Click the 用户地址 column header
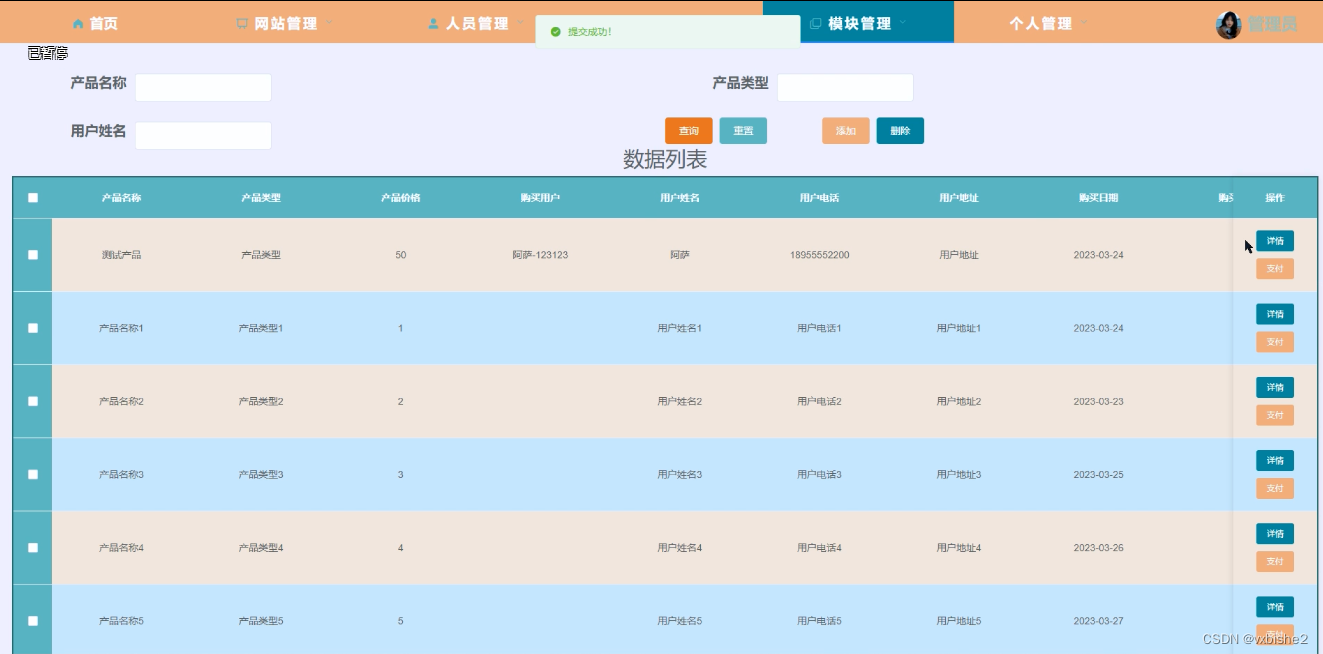This screenshot has height=654, width=1323. 959,198
